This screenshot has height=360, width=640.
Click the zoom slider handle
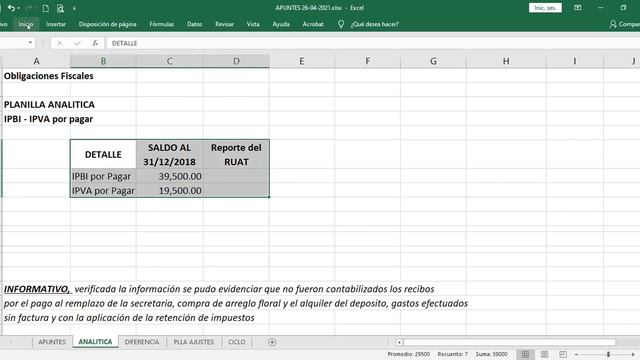pos(608,355)
